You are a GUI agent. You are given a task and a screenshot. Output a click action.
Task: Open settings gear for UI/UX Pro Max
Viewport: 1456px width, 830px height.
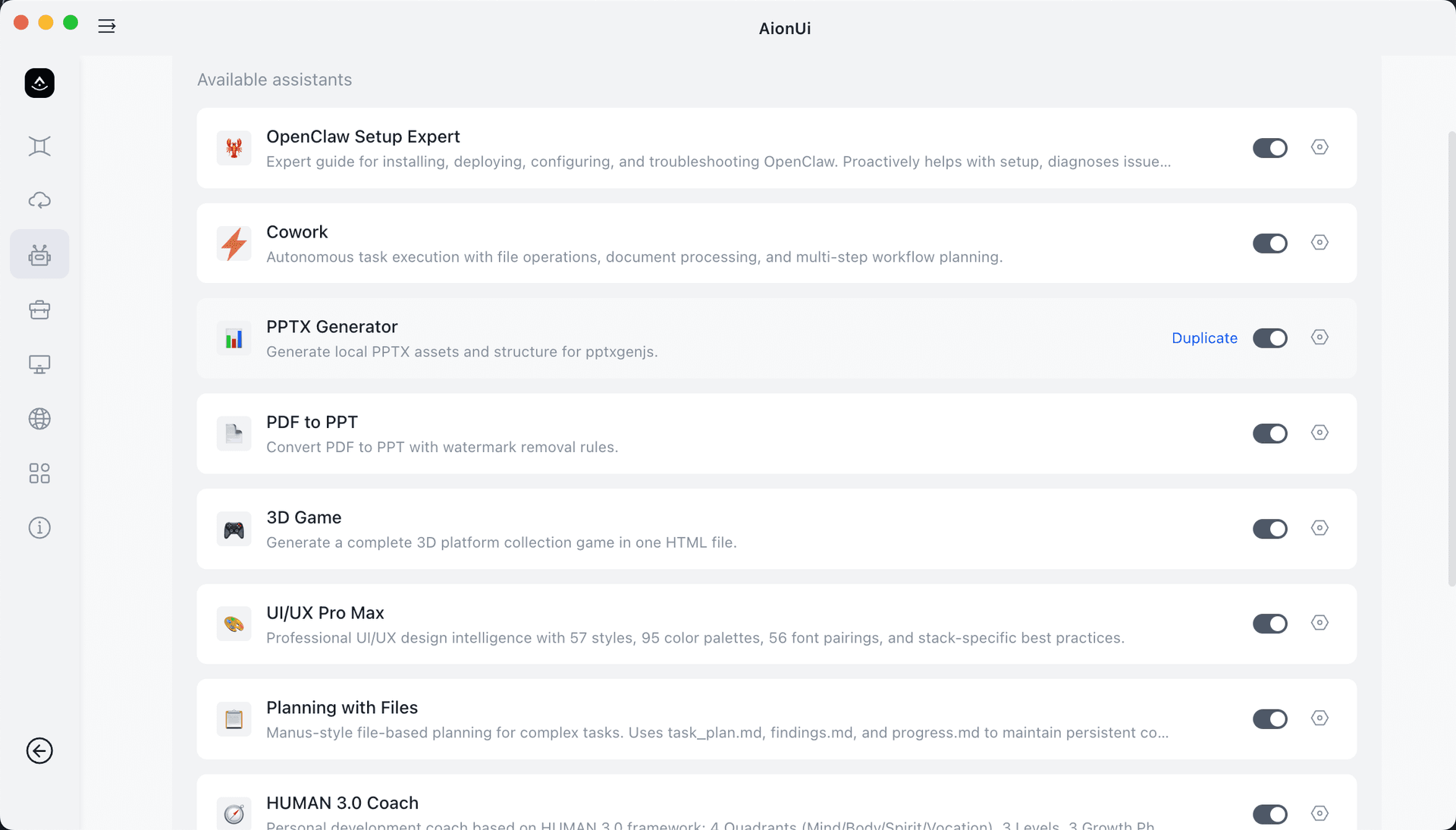1319,623
